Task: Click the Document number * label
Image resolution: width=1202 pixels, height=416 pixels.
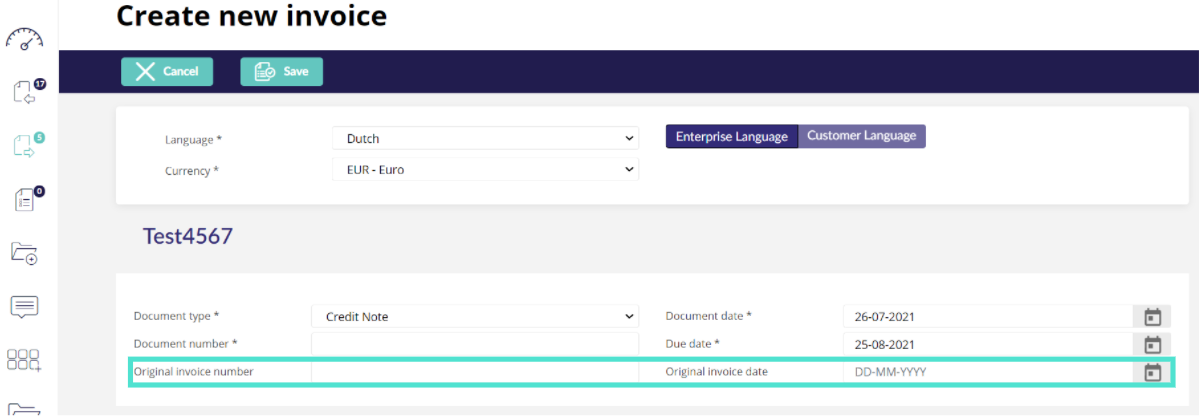Action: (185, 344)
